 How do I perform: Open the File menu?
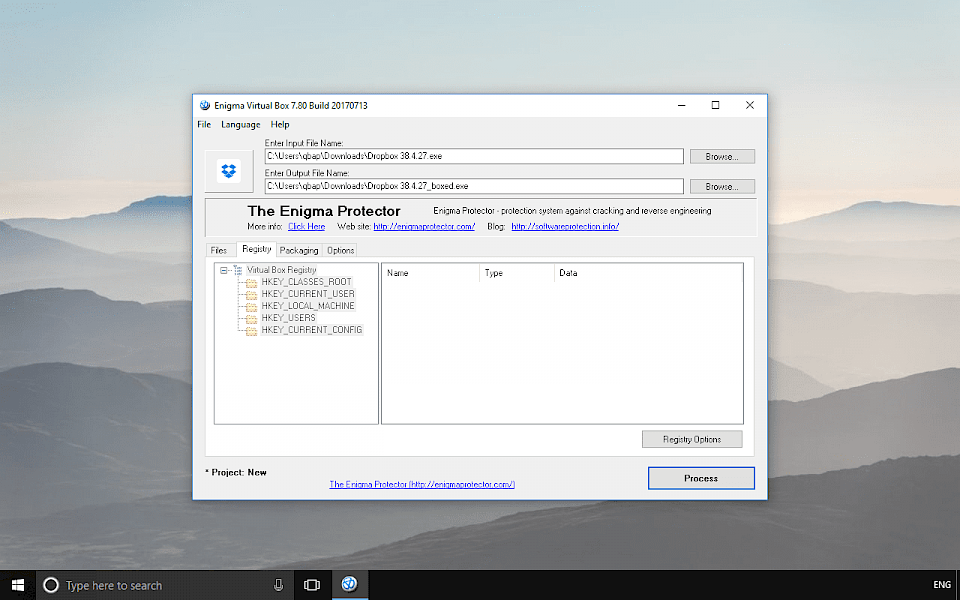pos(204,124)
